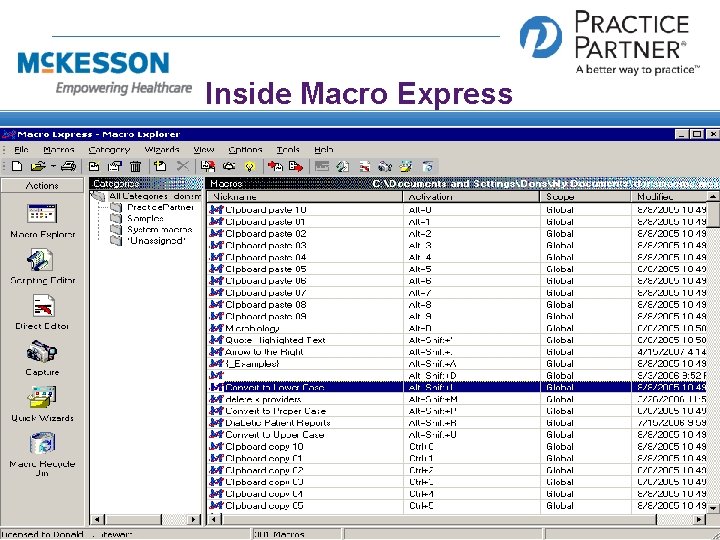The width and height of the screenshot is (720, 540).
Task: Open the File menu
Action: point(21,150)
